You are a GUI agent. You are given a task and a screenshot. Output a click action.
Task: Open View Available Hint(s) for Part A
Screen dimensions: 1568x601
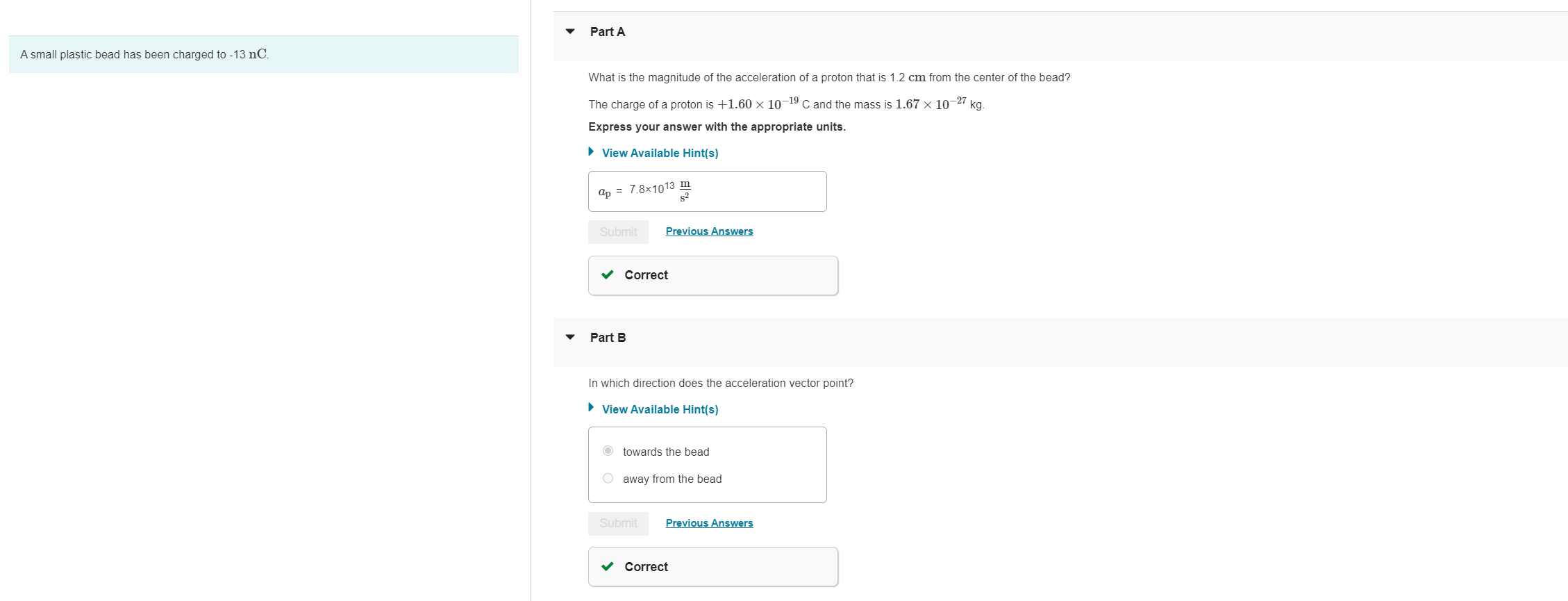(x=660, y=152)
